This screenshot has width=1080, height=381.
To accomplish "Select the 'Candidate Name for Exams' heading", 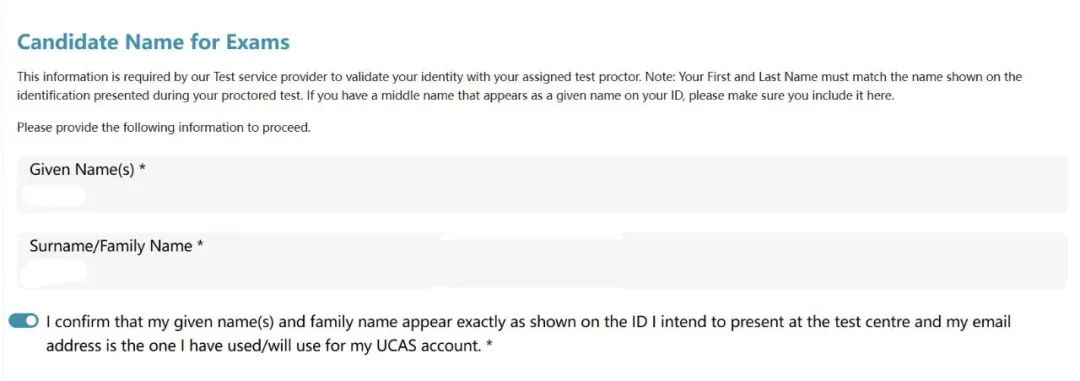I will (153, 42).
